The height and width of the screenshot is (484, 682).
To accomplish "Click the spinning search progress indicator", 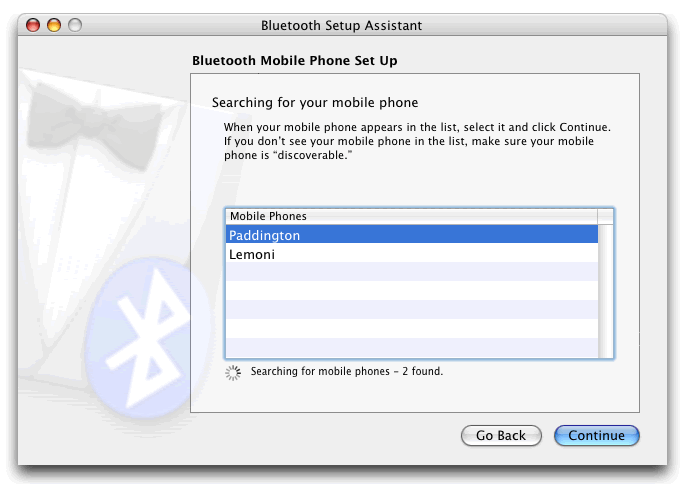I will coord(234,372).
